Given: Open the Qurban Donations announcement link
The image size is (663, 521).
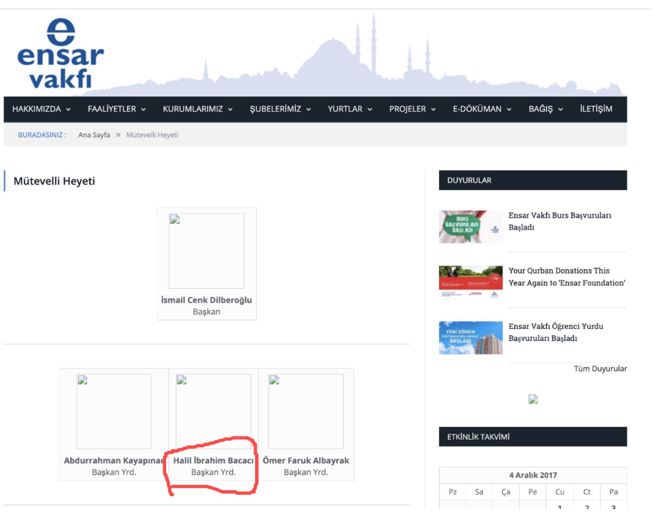Looking at the screenshot, I should tap(566, 277).
